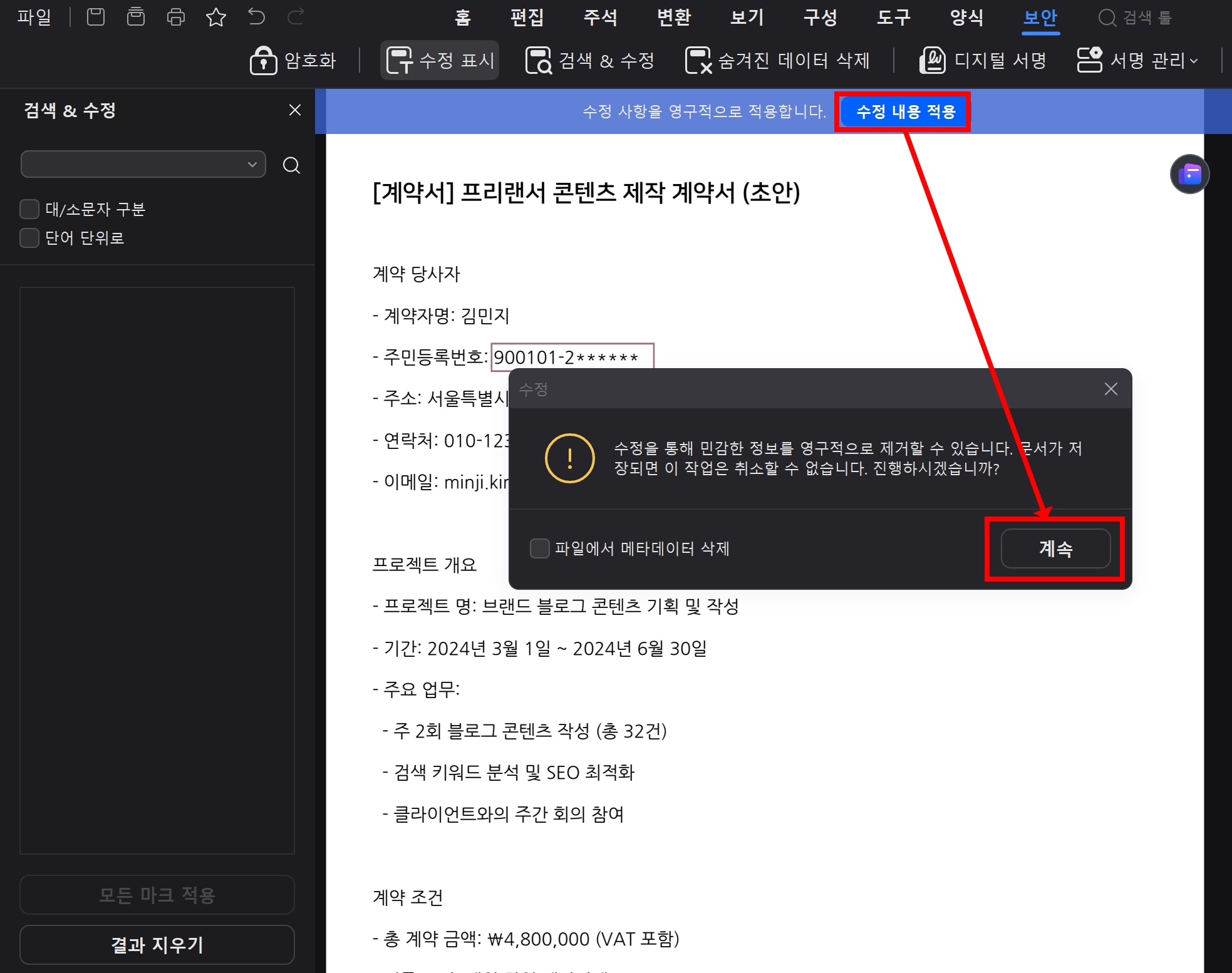Open the search term combo box

coord(143,165)
